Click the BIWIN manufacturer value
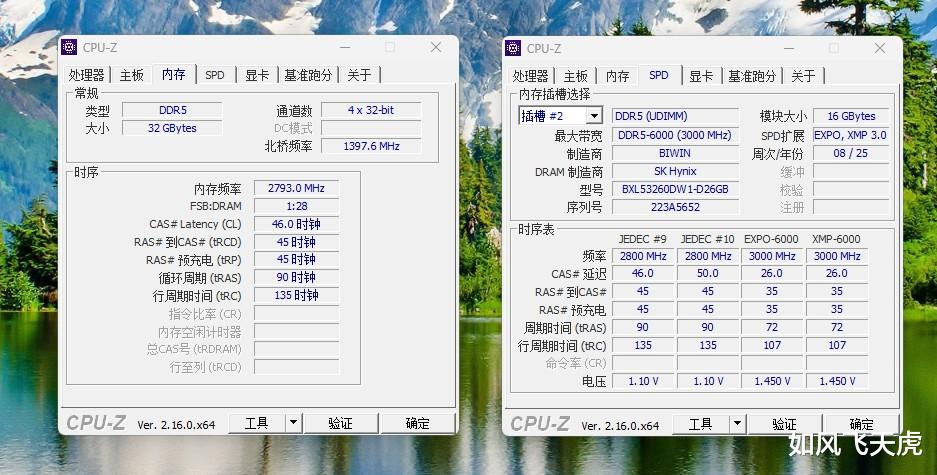Image resolution: width=937 pixels, height=475 pixels. click(675, 153)
